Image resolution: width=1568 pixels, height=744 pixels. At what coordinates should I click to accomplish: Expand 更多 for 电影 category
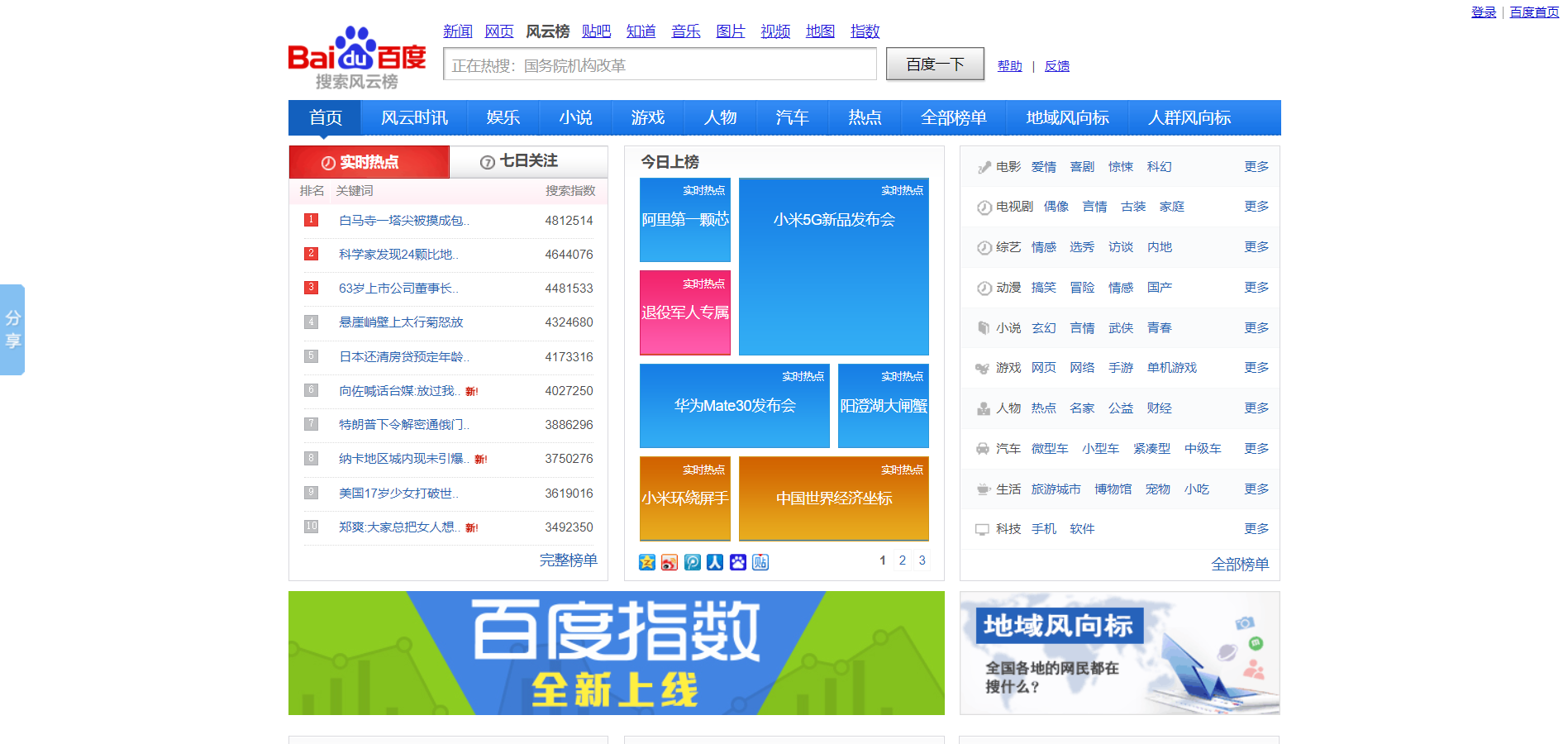click(x=1256, y=167)
